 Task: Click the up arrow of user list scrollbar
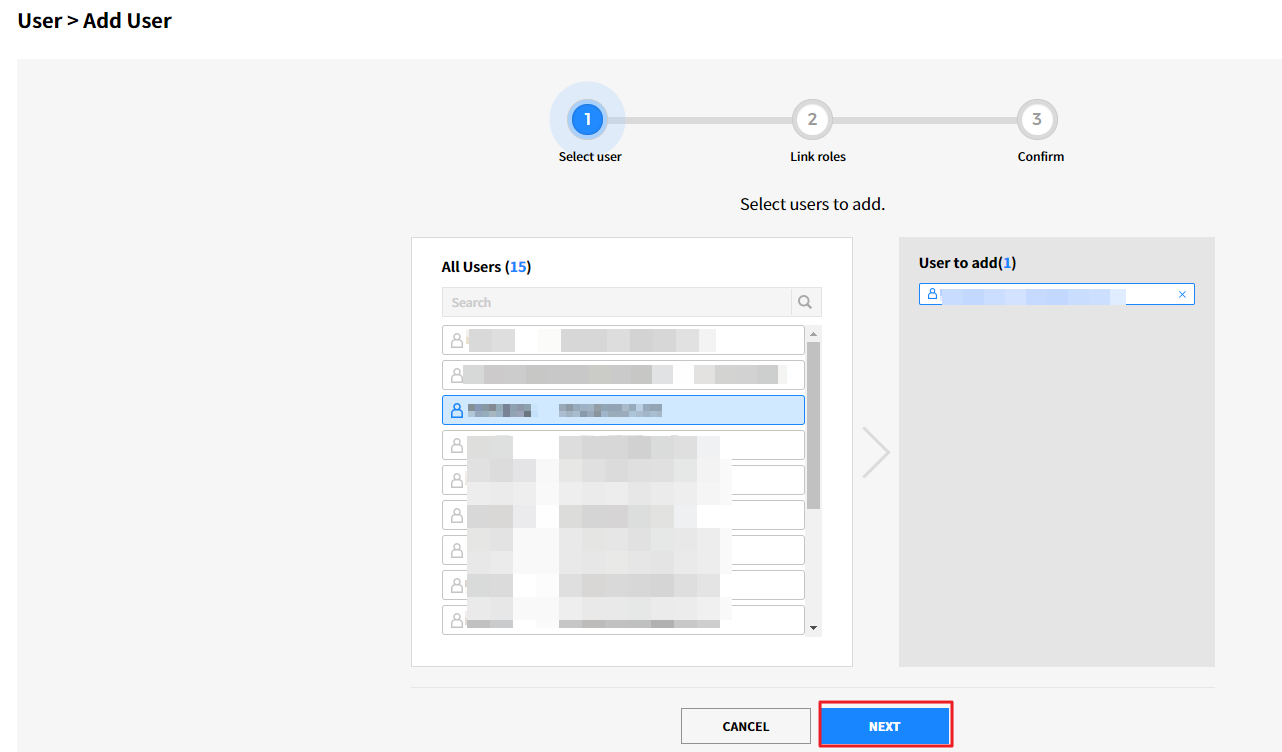point(813,333)
